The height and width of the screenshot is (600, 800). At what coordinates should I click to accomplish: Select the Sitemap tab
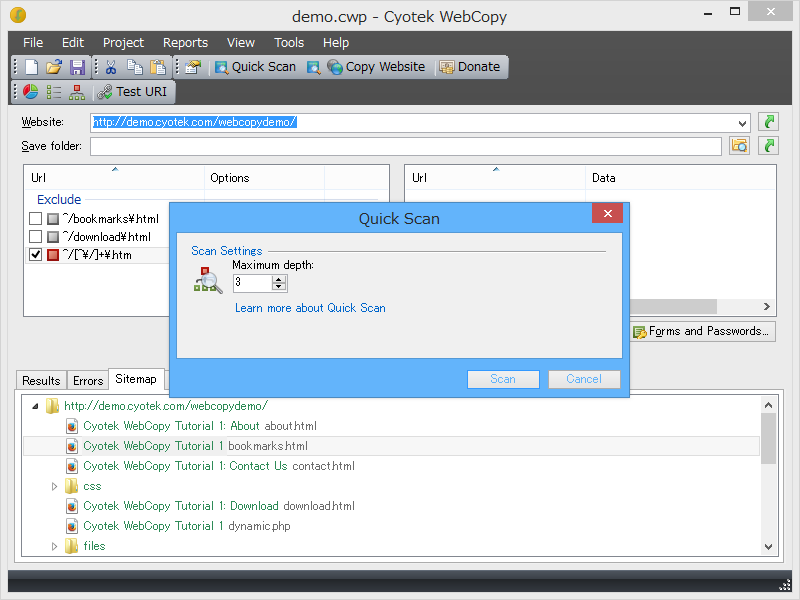coord(136,379)
